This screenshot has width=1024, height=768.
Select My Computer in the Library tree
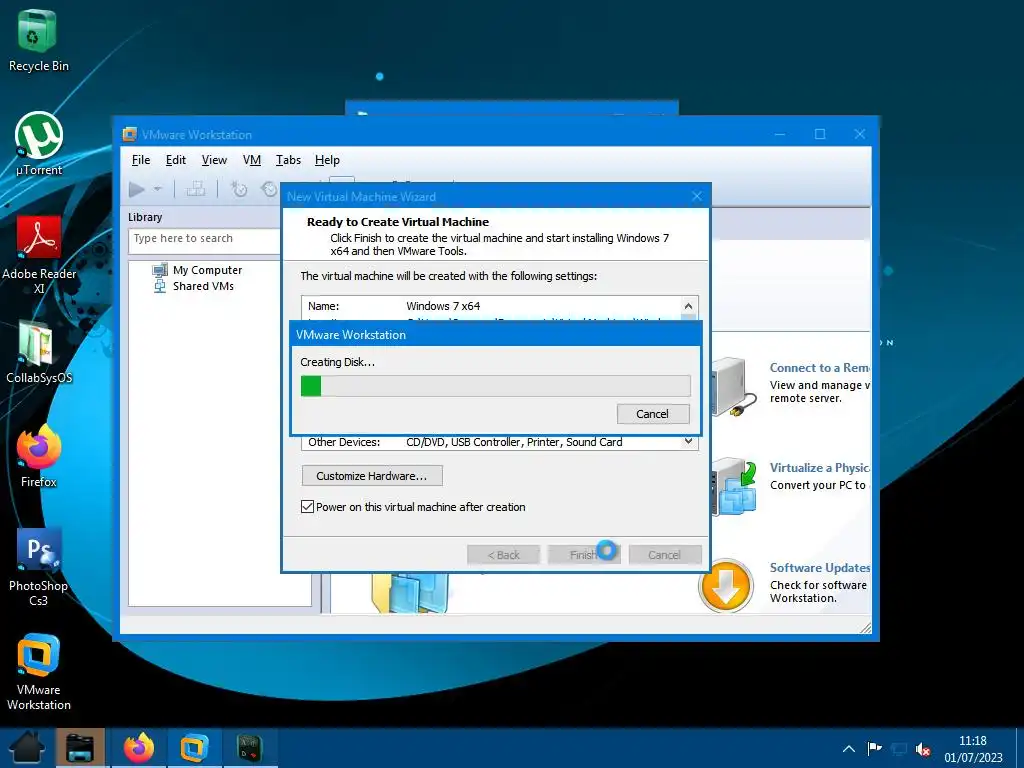[207, 270]
